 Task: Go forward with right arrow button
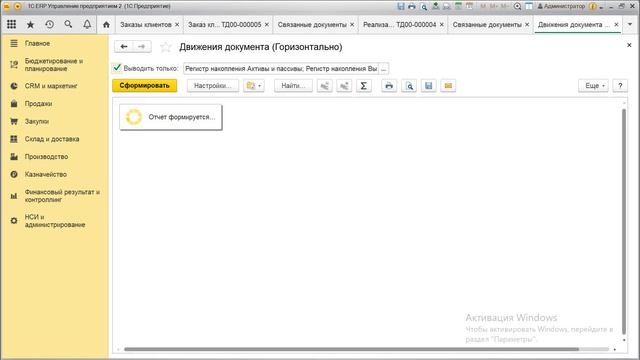[x=142, y=47]
